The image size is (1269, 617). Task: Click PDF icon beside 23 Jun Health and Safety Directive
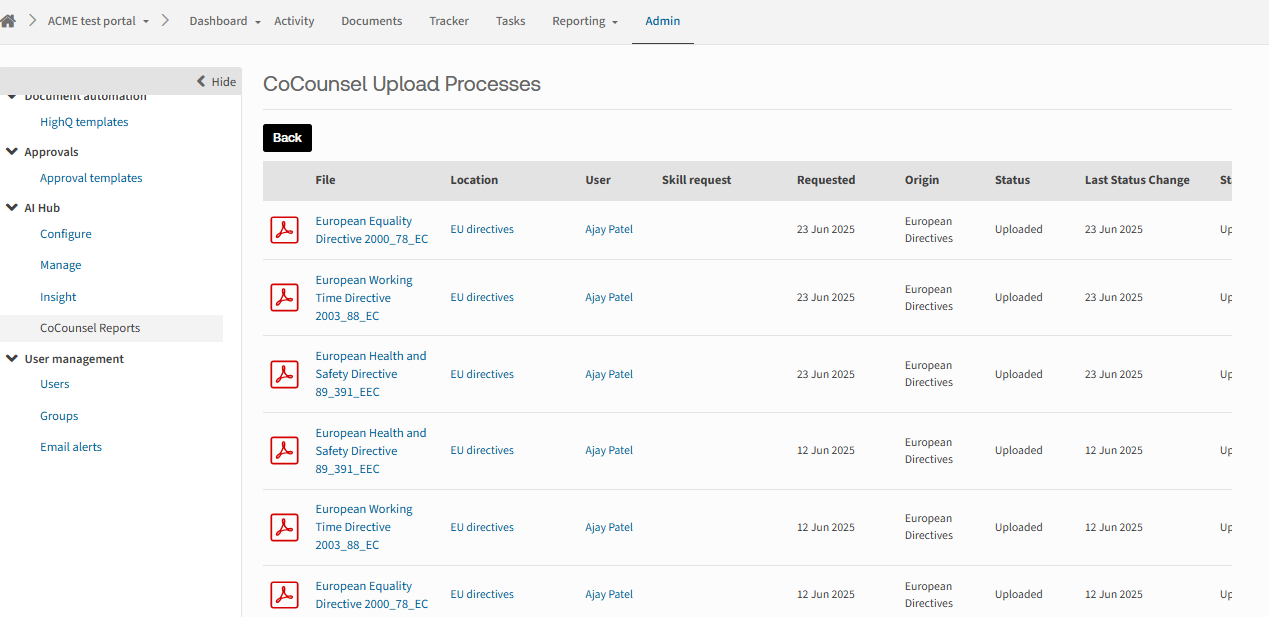coord(285,374)
